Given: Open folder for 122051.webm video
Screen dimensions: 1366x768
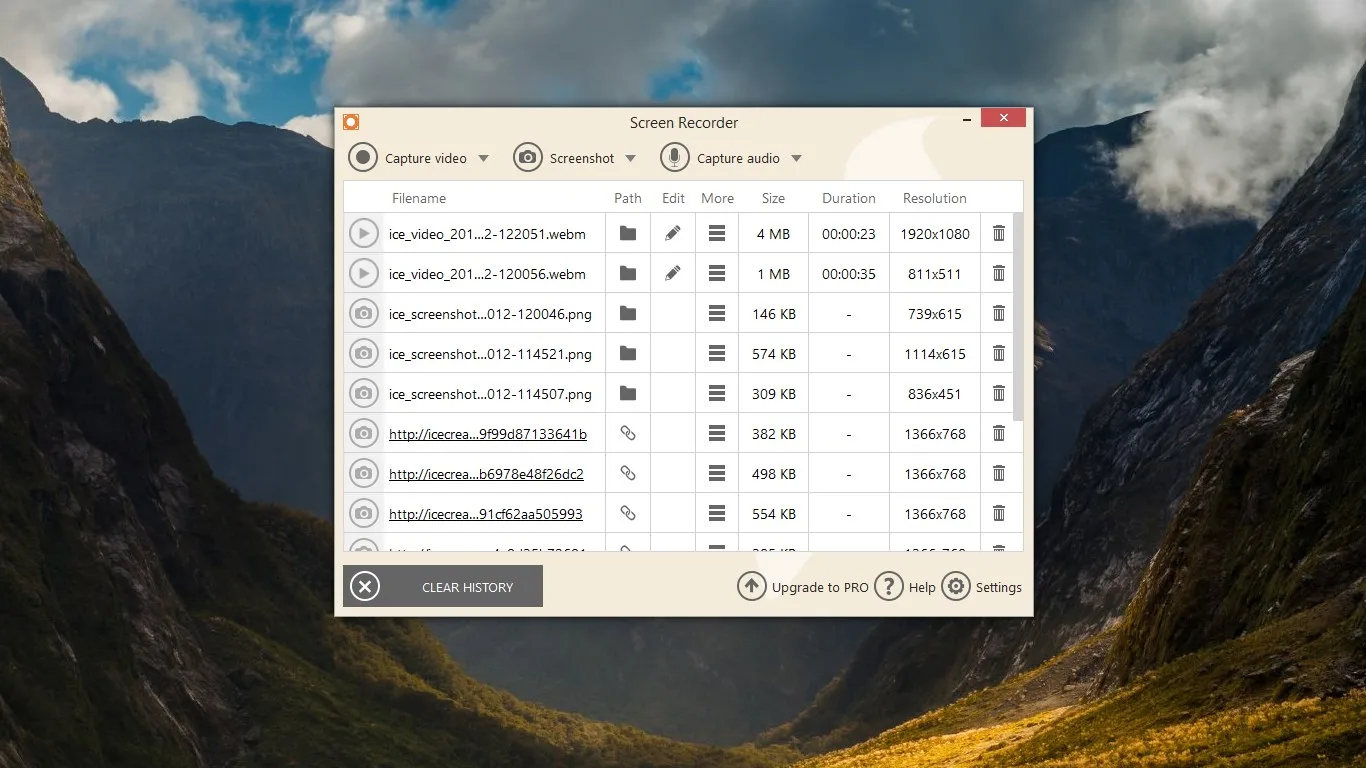Looking at the screenshot, I should click(x=628, y=233).
